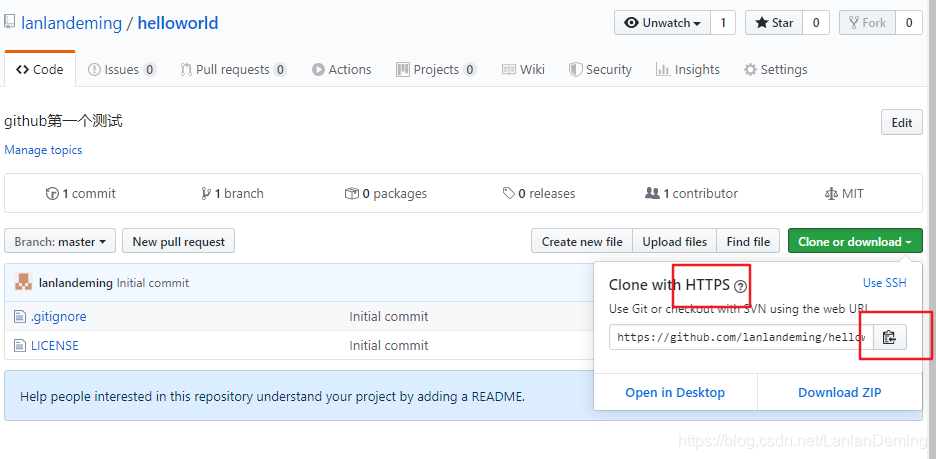Click Open in Desktop

[675, 392]
